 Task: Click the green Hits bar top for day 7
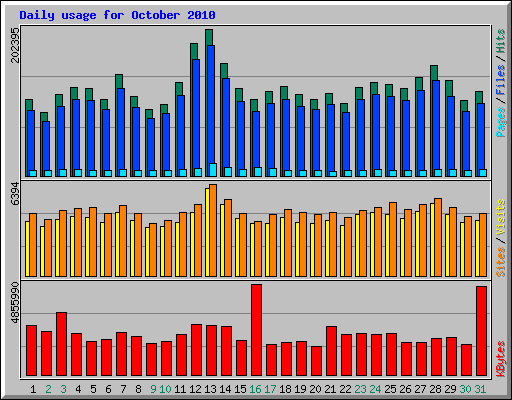119,81
